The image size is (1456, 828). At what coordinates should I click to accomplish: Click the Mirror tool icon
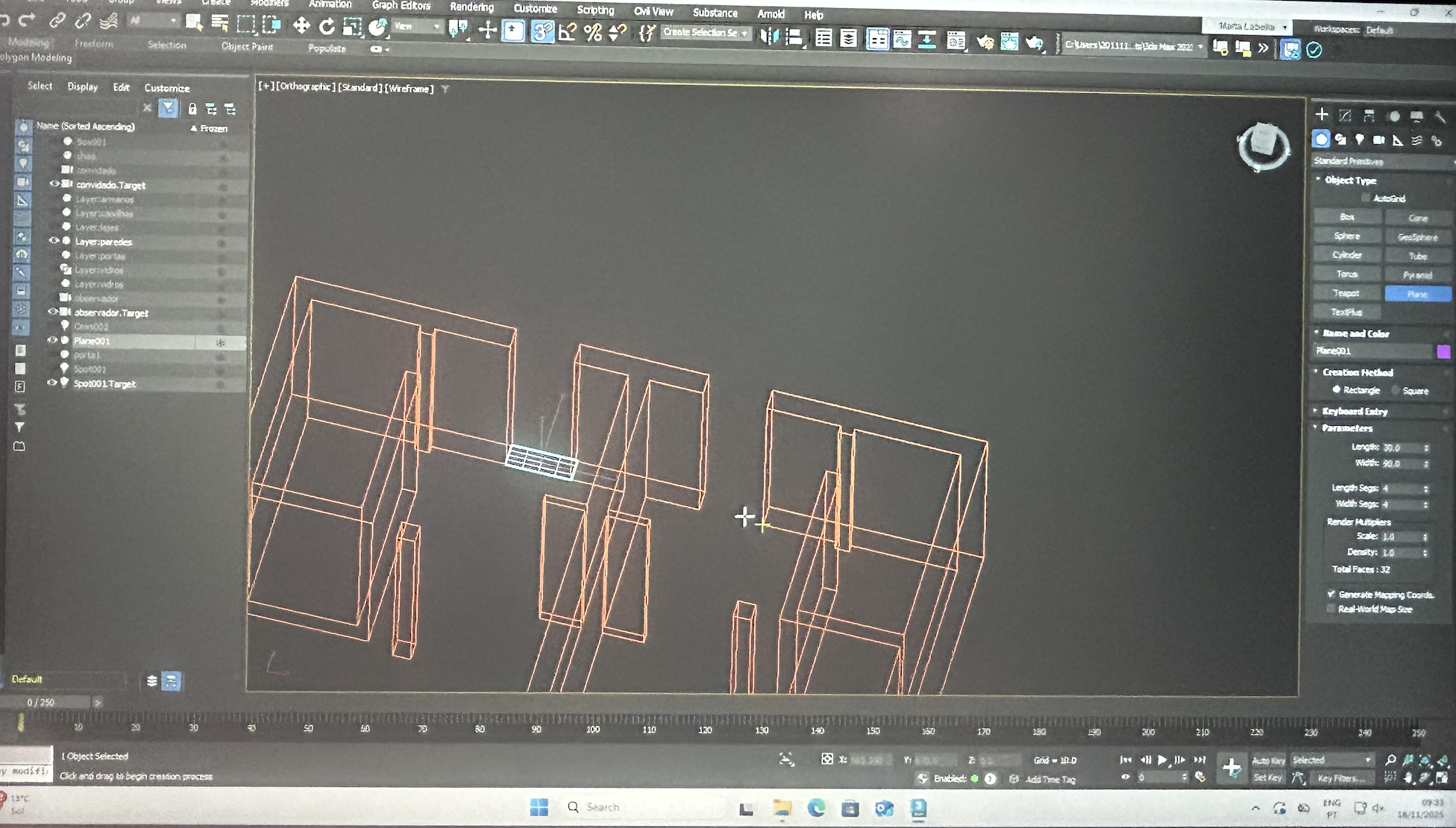(x=769, y=36)
